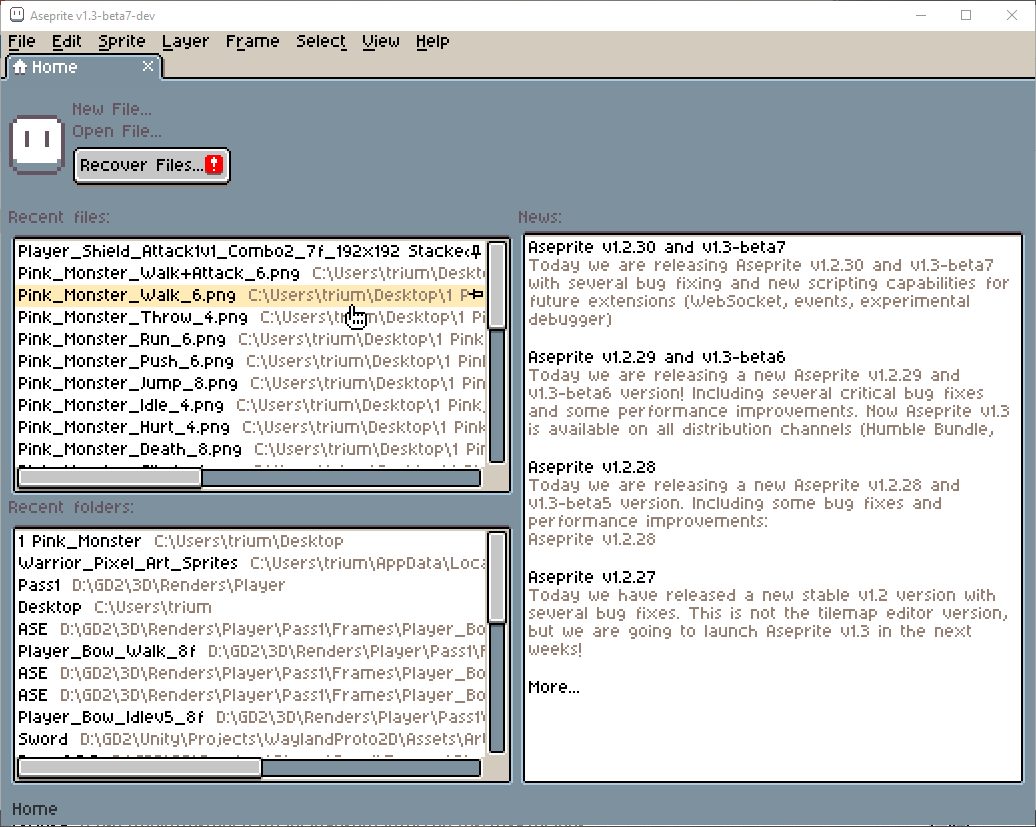This screenshot has height=827, width=1036.
Task: Open the View menu
Action: click(381, 42)
